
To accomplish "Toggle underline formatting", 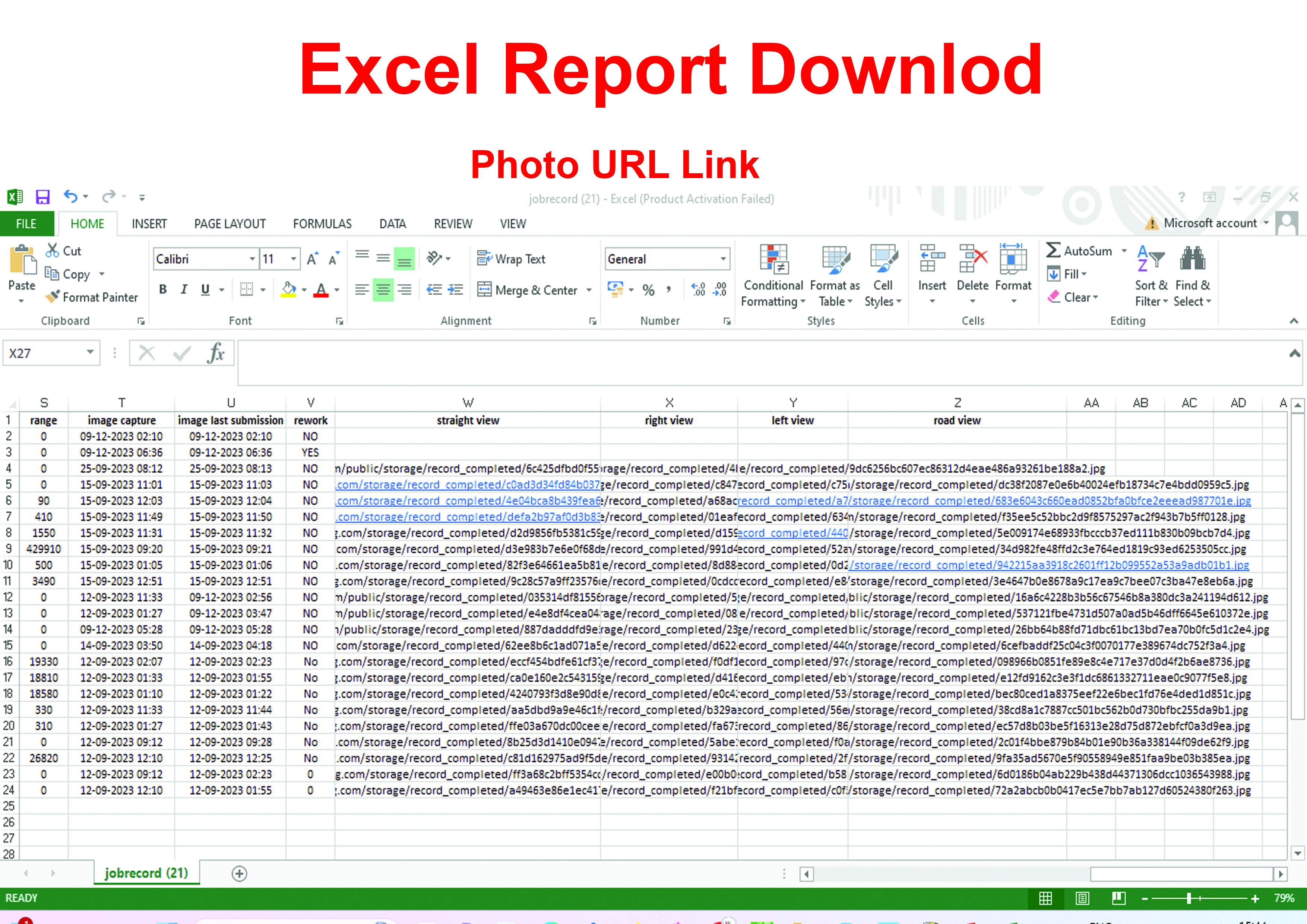I will [x=206, y=289].
